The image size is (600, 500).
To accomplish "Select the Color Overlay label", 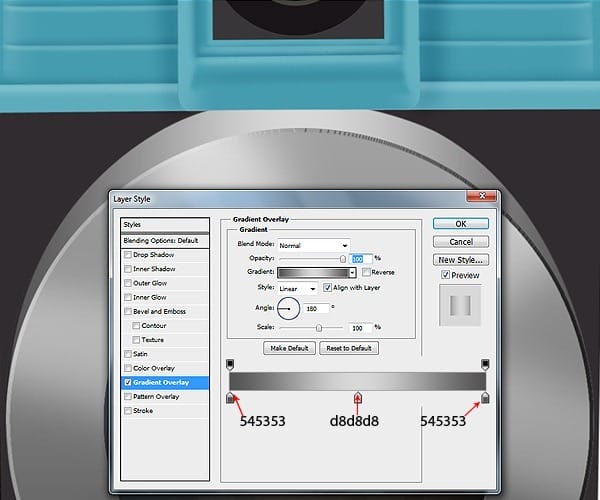I will 154,368.
